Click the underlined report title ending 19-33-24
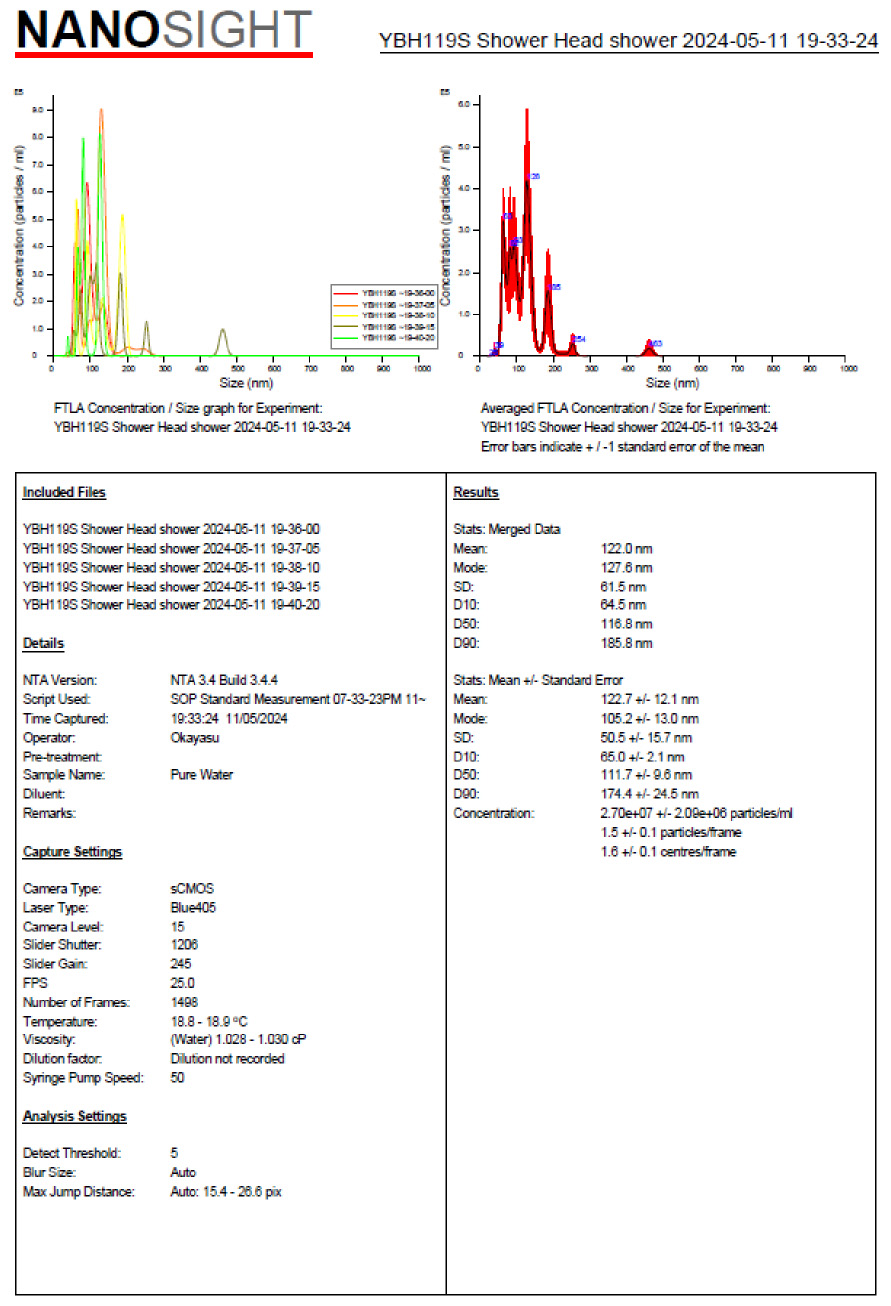The image size is (891, 1306). [629, 42]
